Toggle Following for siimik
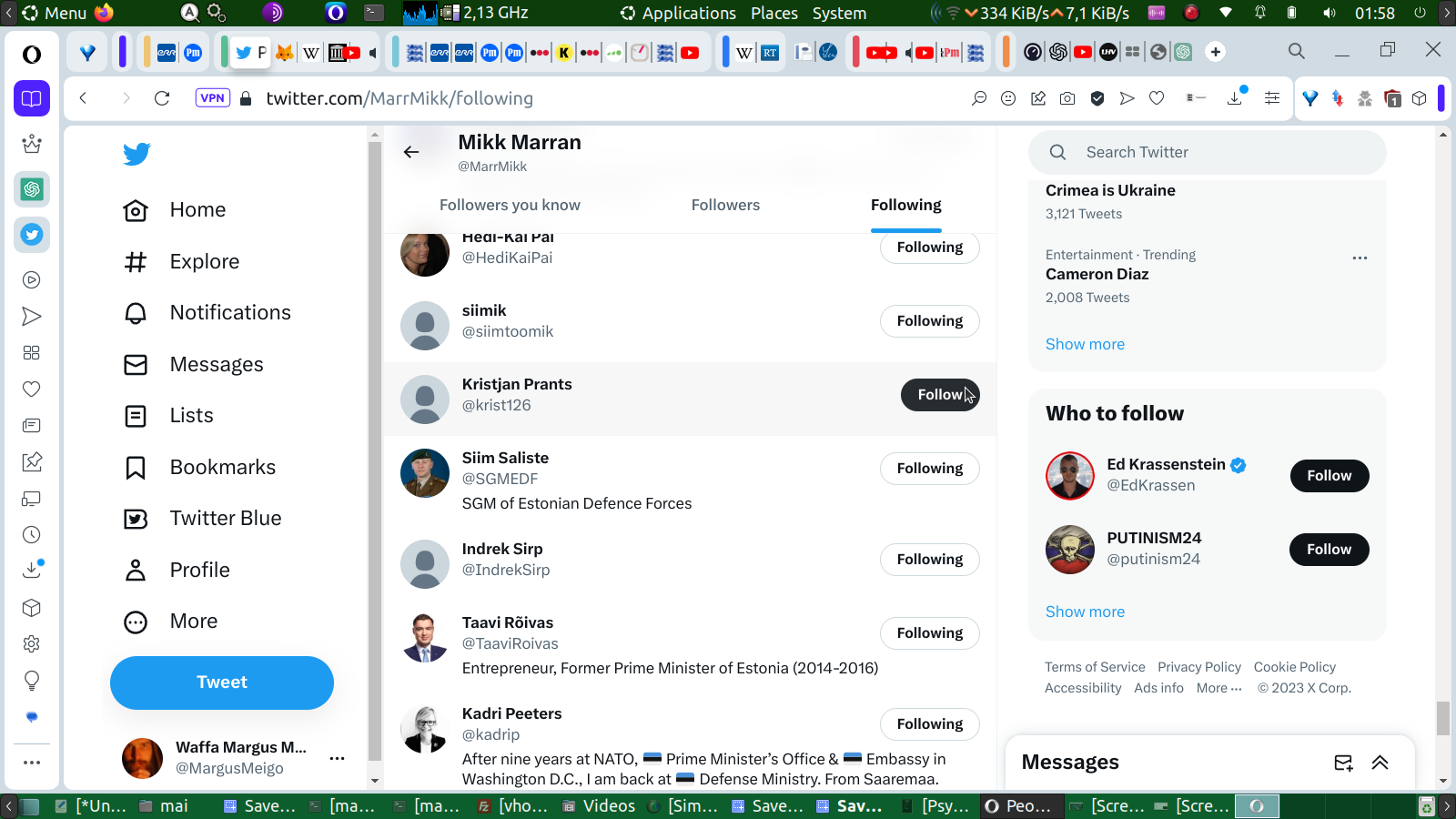The width and height of the screenshot is (1456, 819). 930,321
